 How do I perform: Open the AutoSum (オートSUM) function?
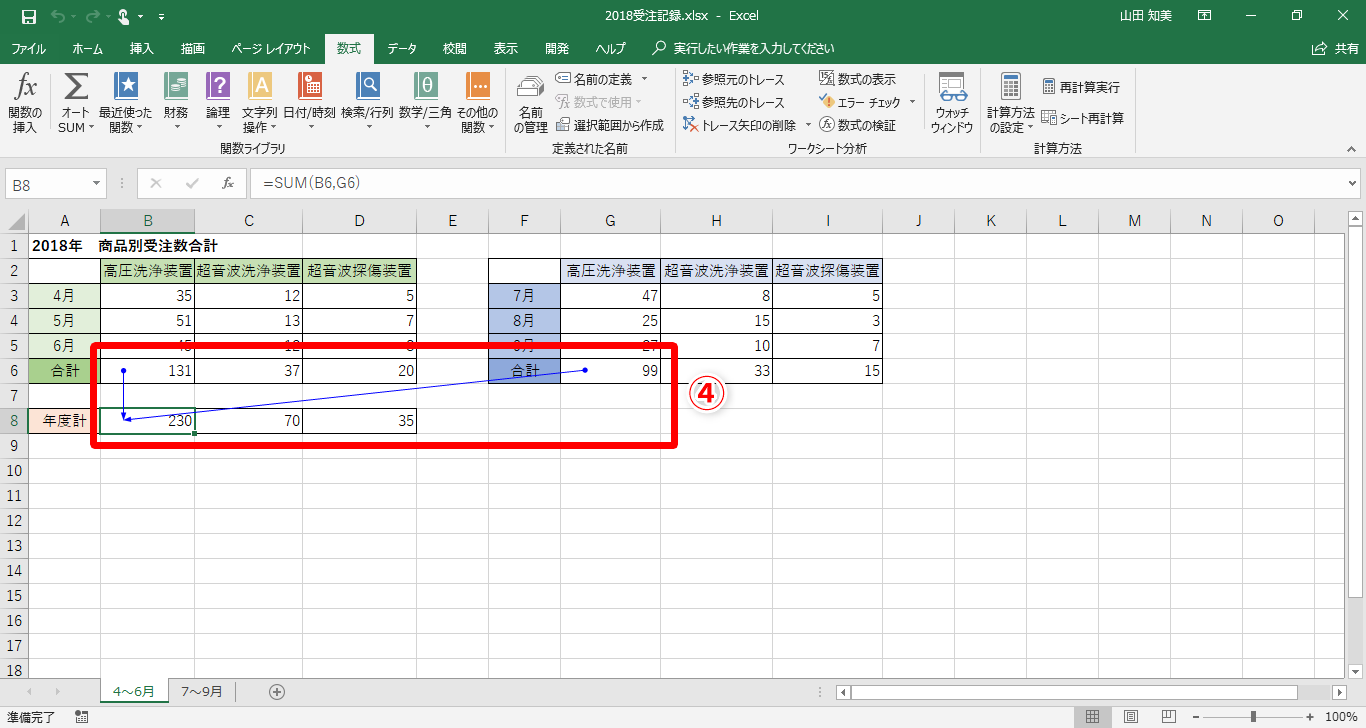coord(76,103)
